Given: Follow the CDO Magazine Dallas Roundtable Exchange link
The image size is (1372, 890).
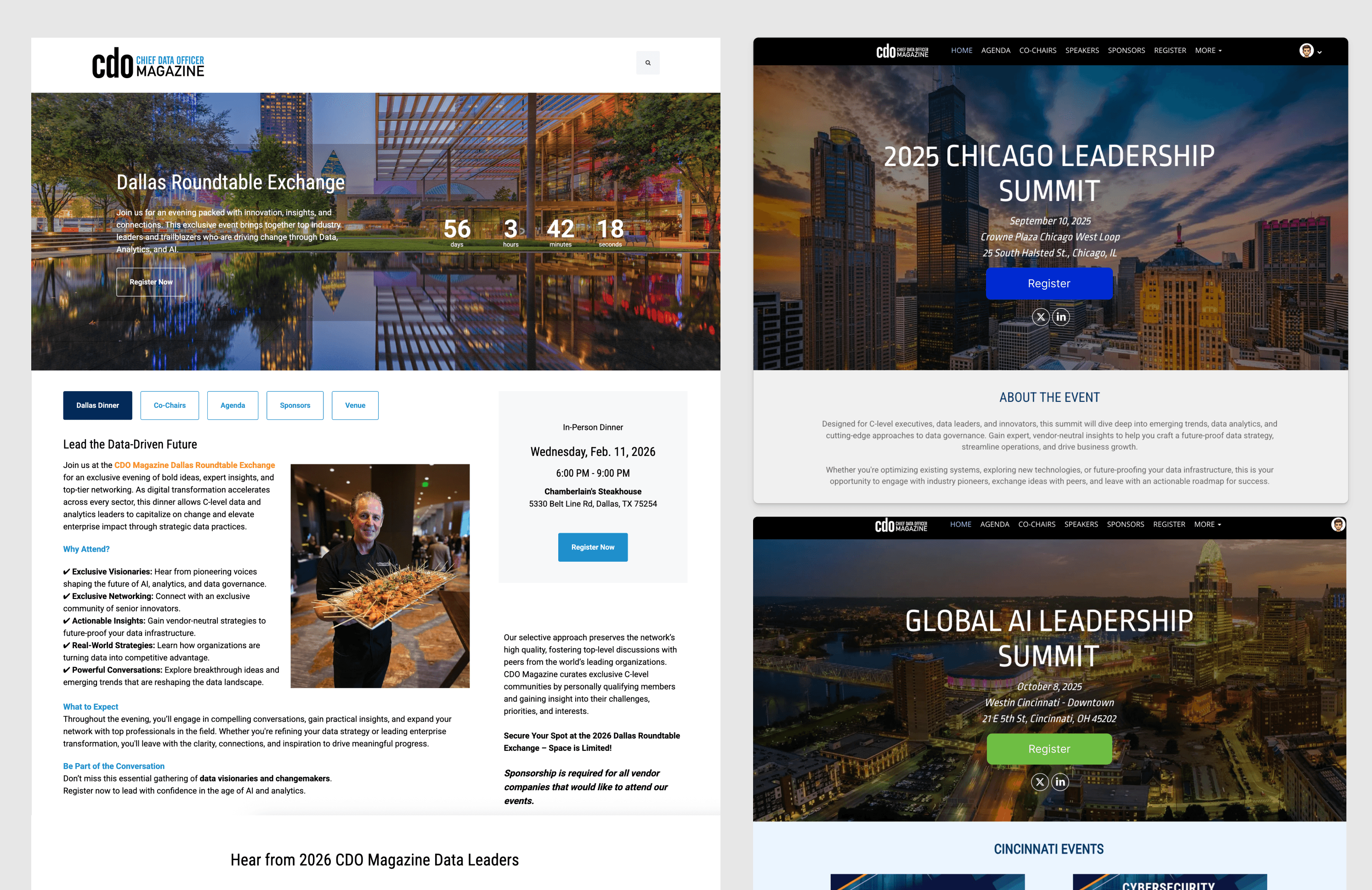Looking at the screenshot, I should [194, 465].
